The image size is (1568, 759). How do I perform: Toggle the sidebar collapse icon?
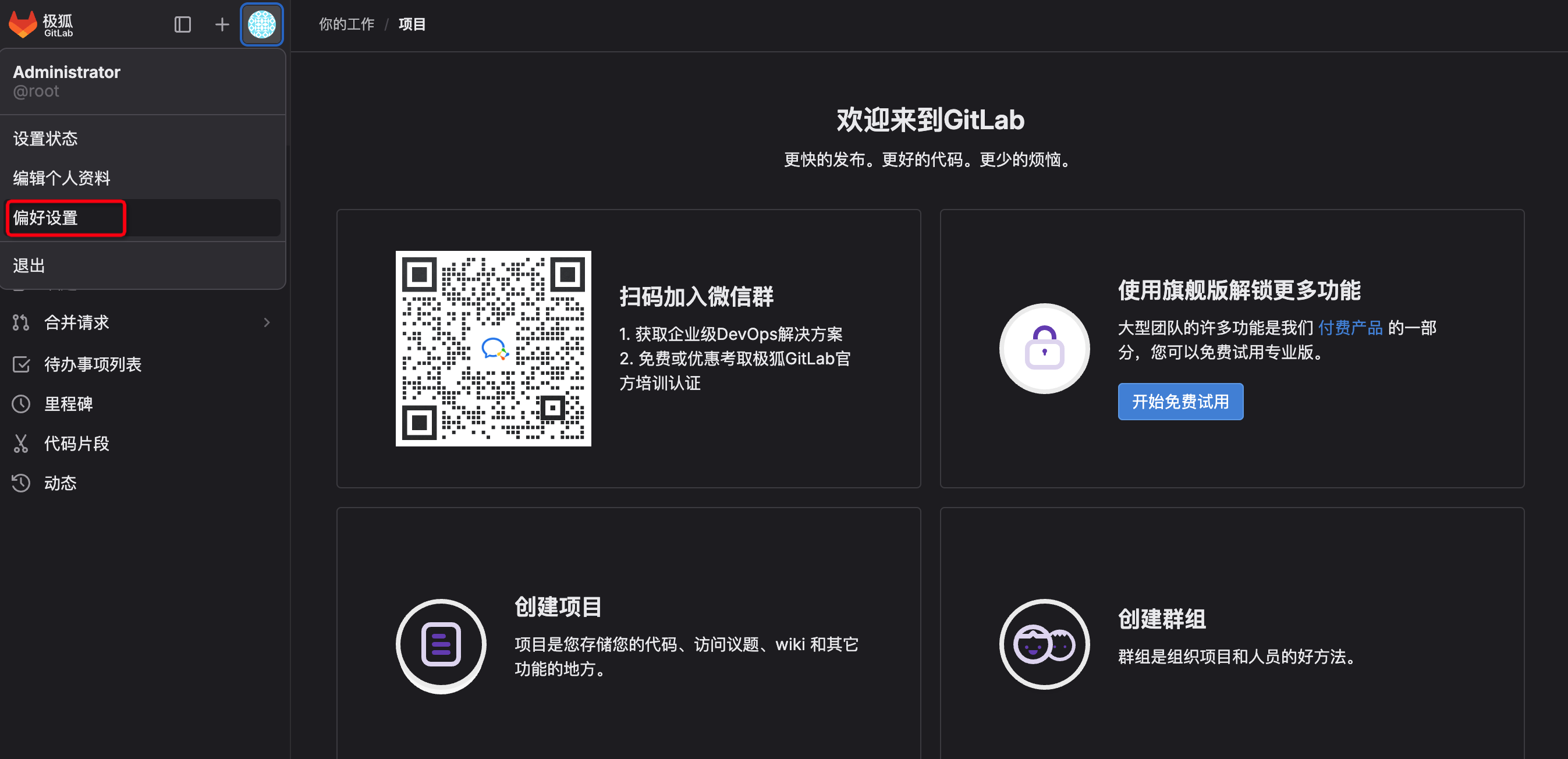point(182,24)
